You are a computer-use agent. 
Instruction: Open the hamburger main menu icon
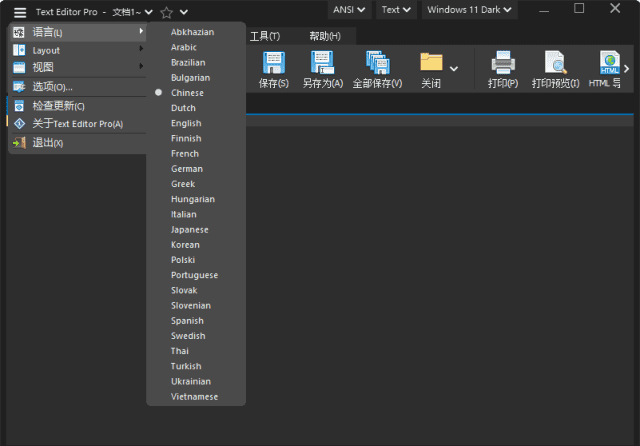20,12
